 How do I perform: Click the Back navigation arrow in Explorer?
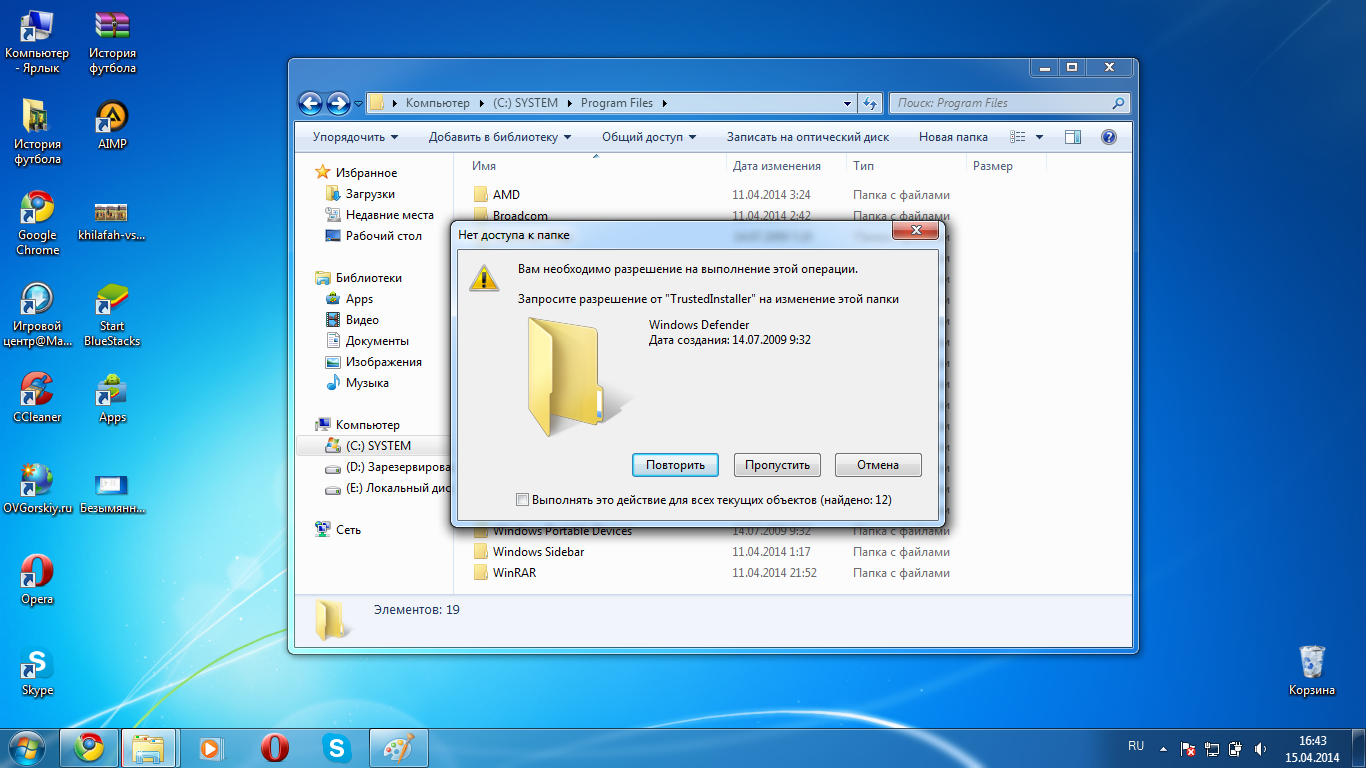310,103
